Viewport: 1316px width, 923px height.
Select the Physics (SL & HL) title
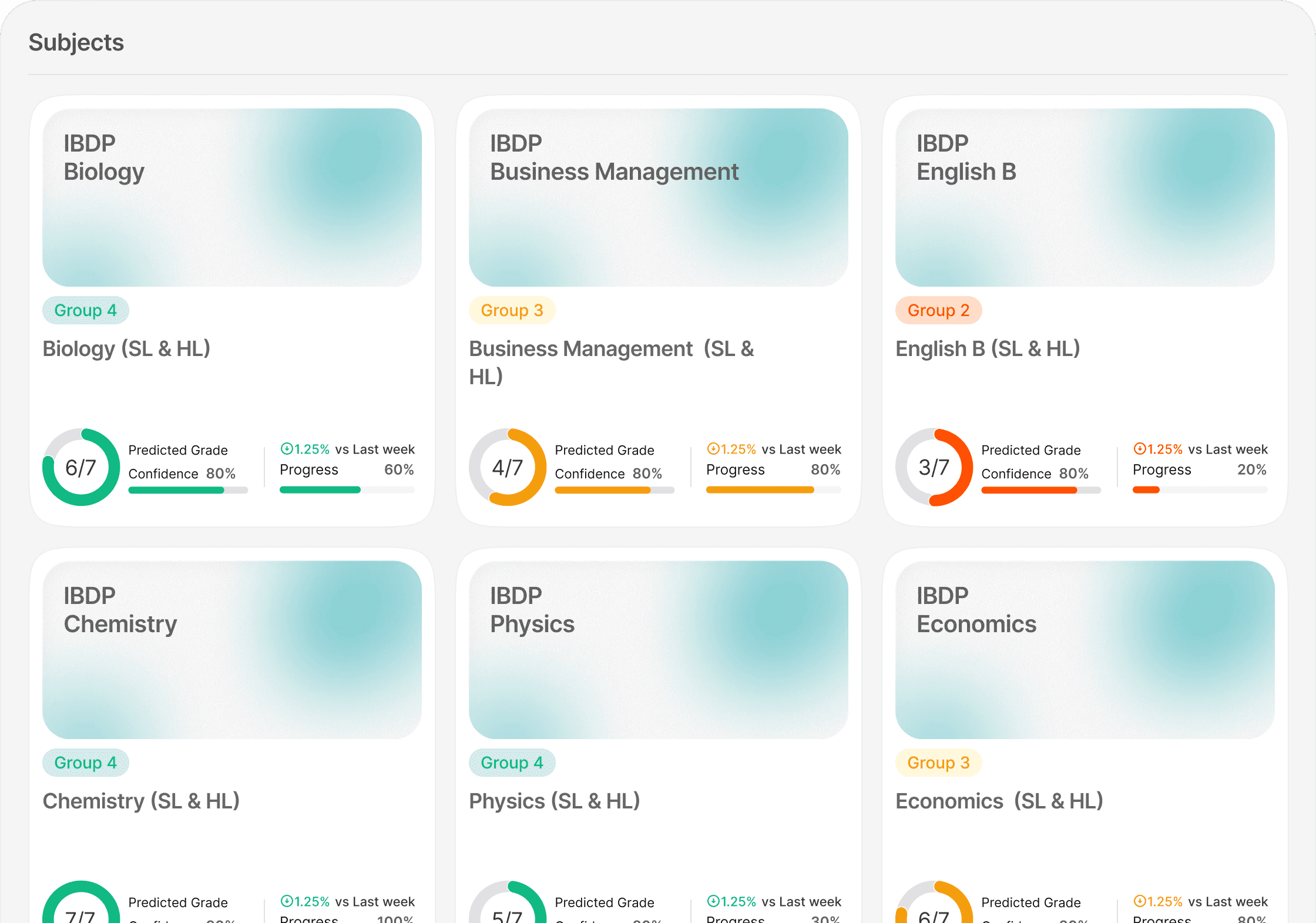[x=555, y=801]
